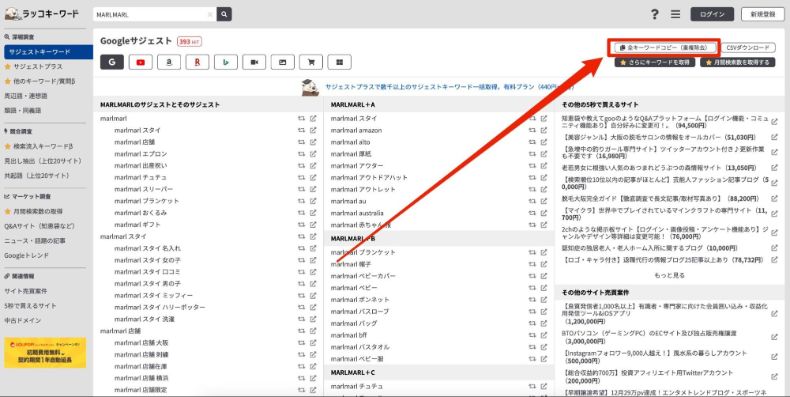
Task: Open external link icon for marlmarl australia
Action: coord(544,213)
